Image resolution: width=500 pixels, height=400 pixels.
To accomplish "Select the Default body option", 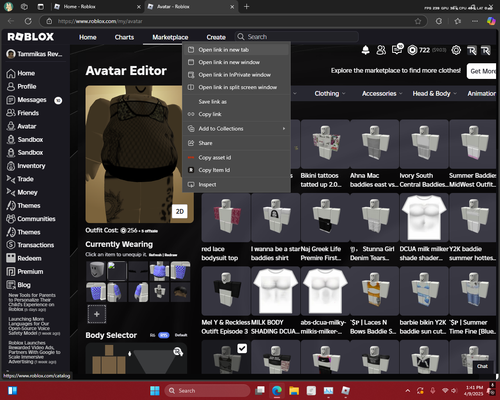I will point(181,335).
